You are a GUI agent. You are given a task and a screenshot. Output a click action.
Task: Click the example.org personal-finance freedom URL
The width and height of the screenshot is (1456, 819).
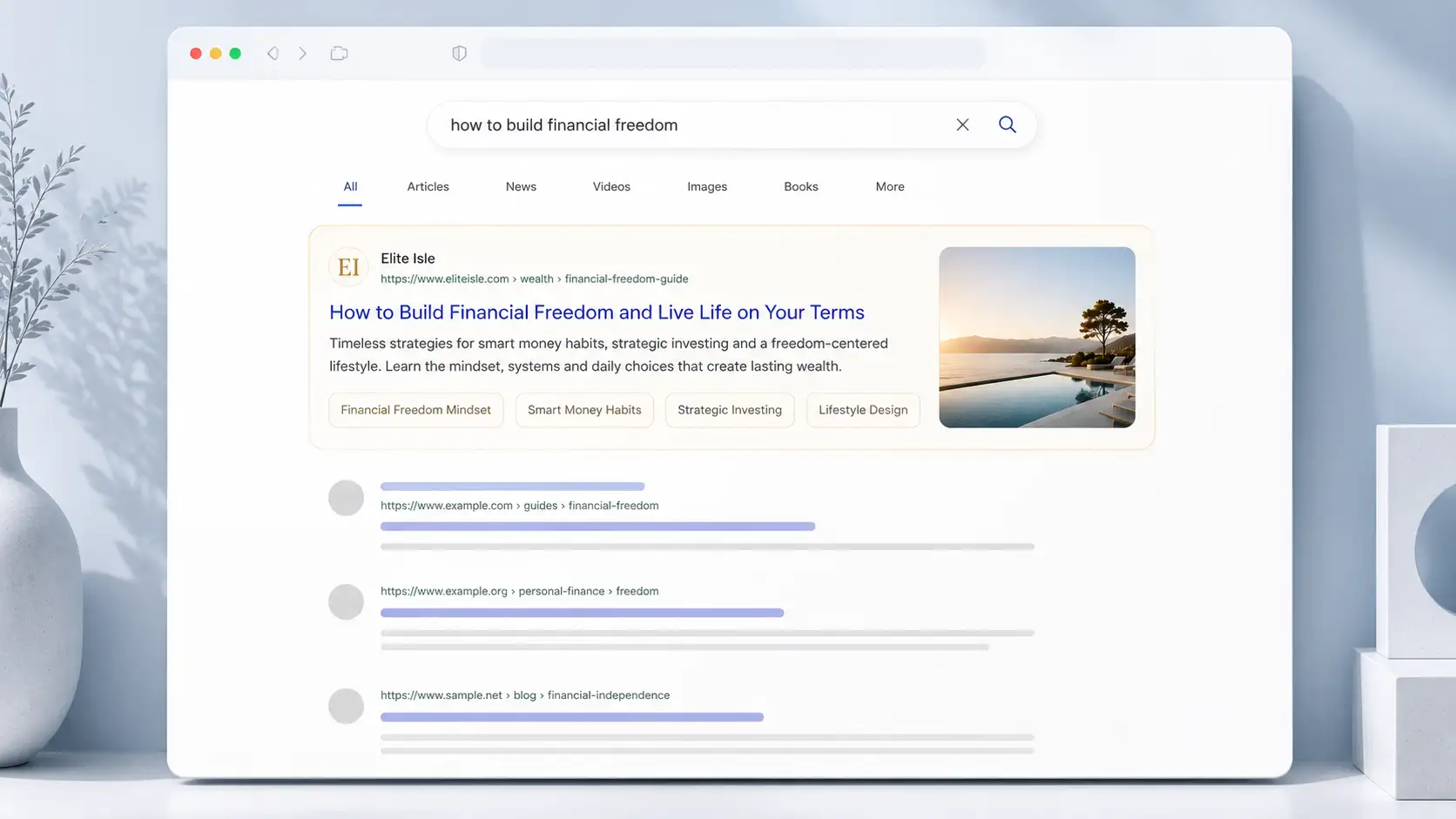click(520, 591)
